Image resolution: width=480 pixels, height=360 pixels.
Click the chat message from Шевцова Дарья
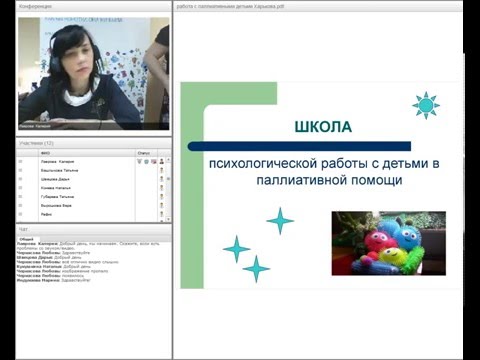(x=49, y=257)
